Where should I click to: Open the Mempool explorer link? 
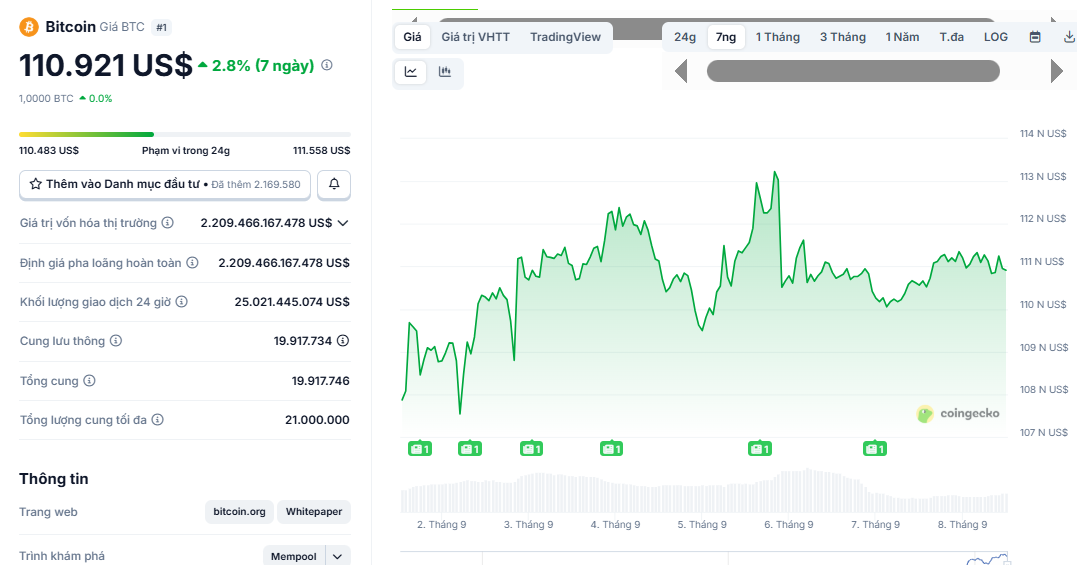(294, 556)
